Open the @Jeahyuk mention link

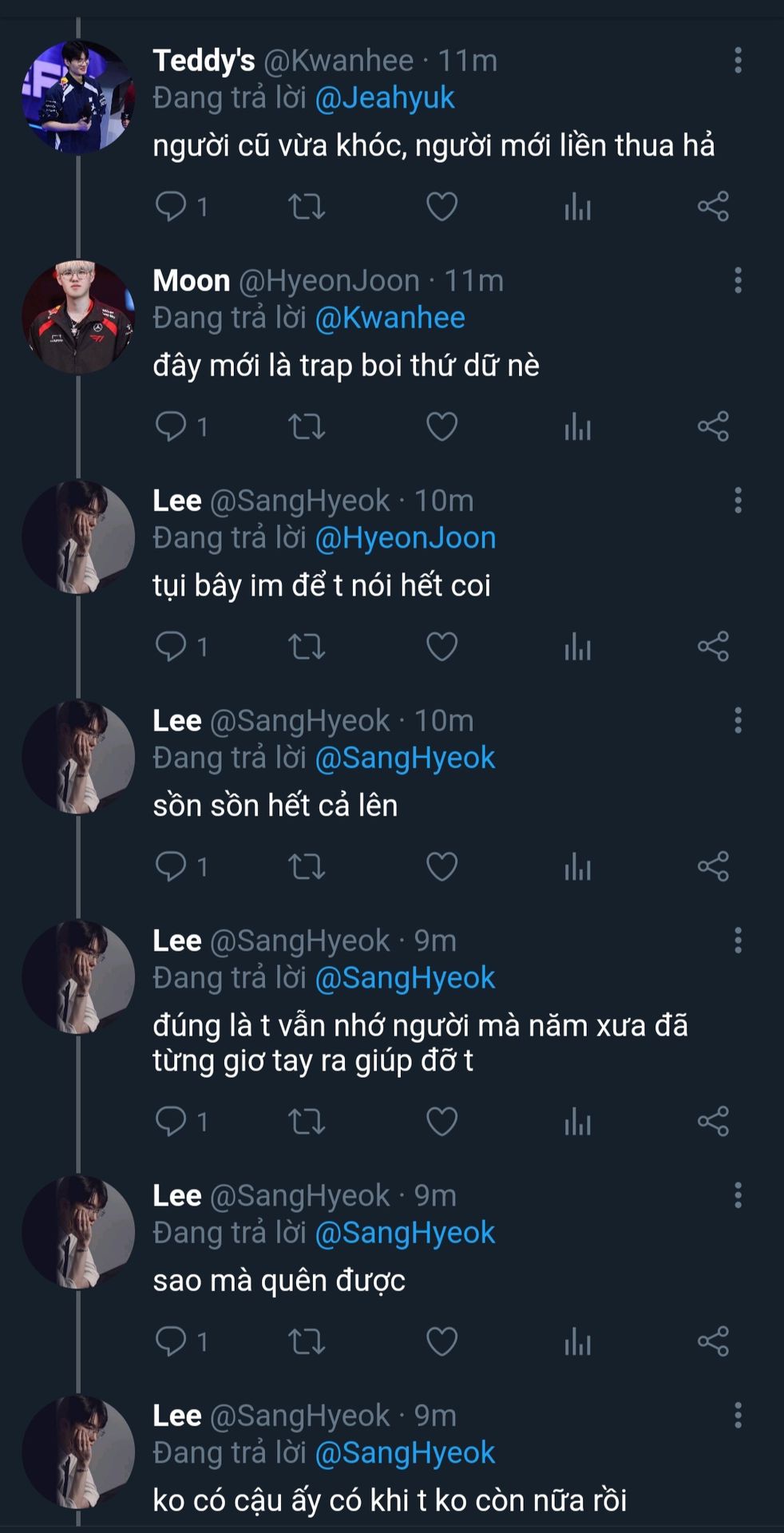(x=385, y=98)
